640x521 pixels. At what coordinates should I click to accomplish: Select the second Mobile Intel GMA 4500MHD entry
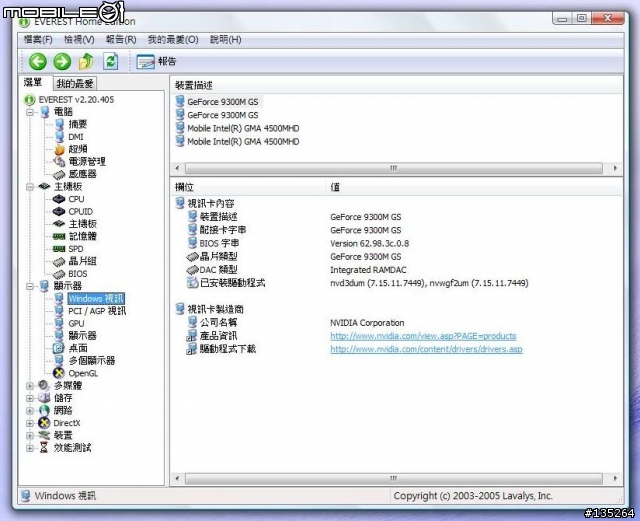(243, 142)
